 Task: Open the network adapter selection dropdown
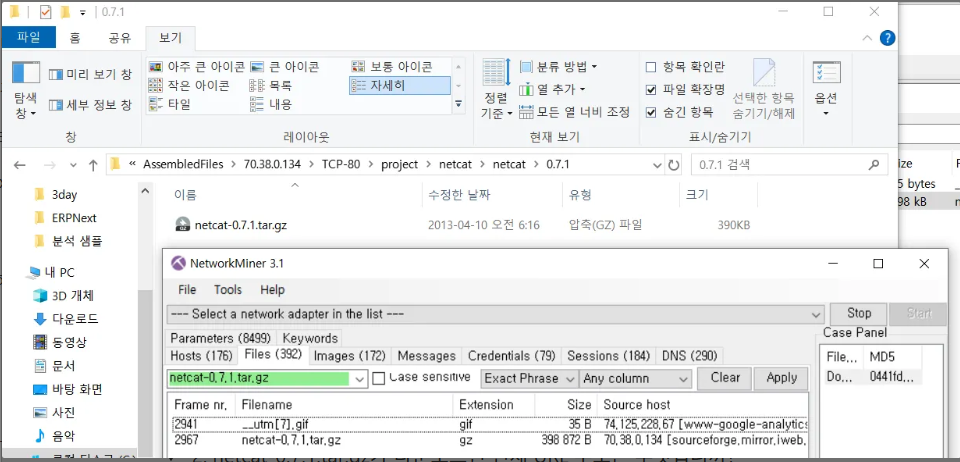pyautogui.click(x=495, y=315)
